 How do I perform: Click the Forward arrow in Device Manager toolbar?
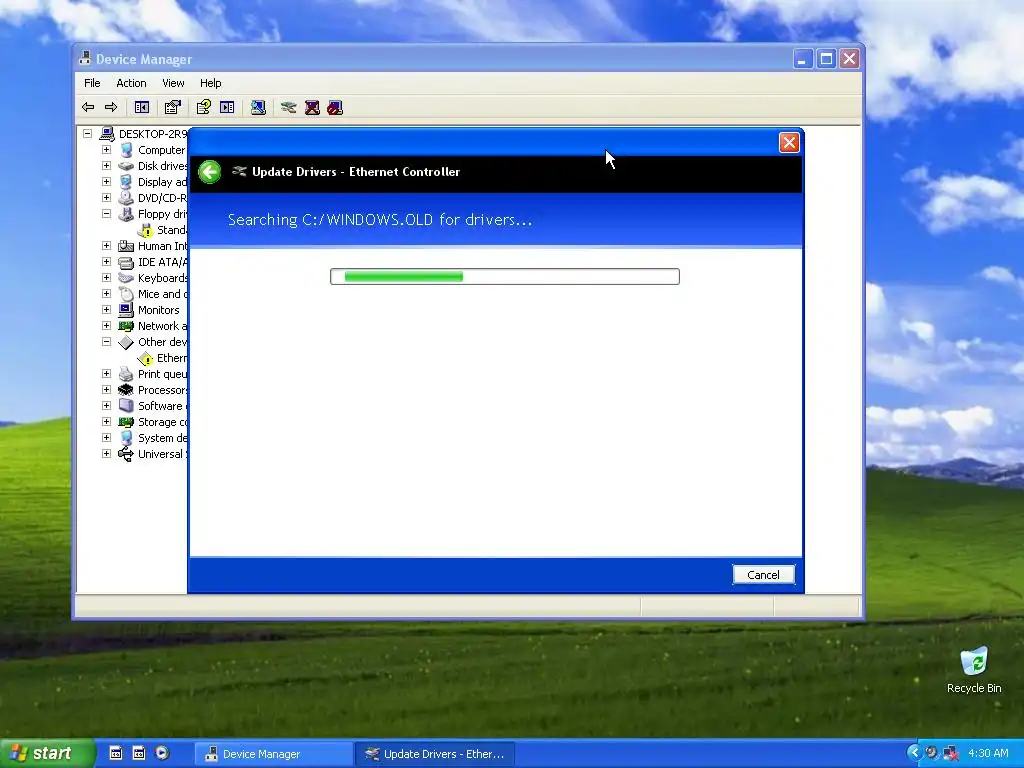tap(111, 107)
